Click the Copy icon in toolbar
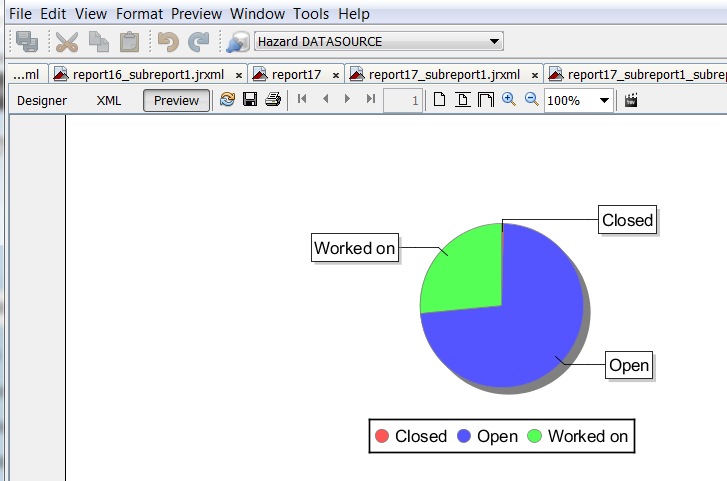Screen dimensions: 727x481 98,42
